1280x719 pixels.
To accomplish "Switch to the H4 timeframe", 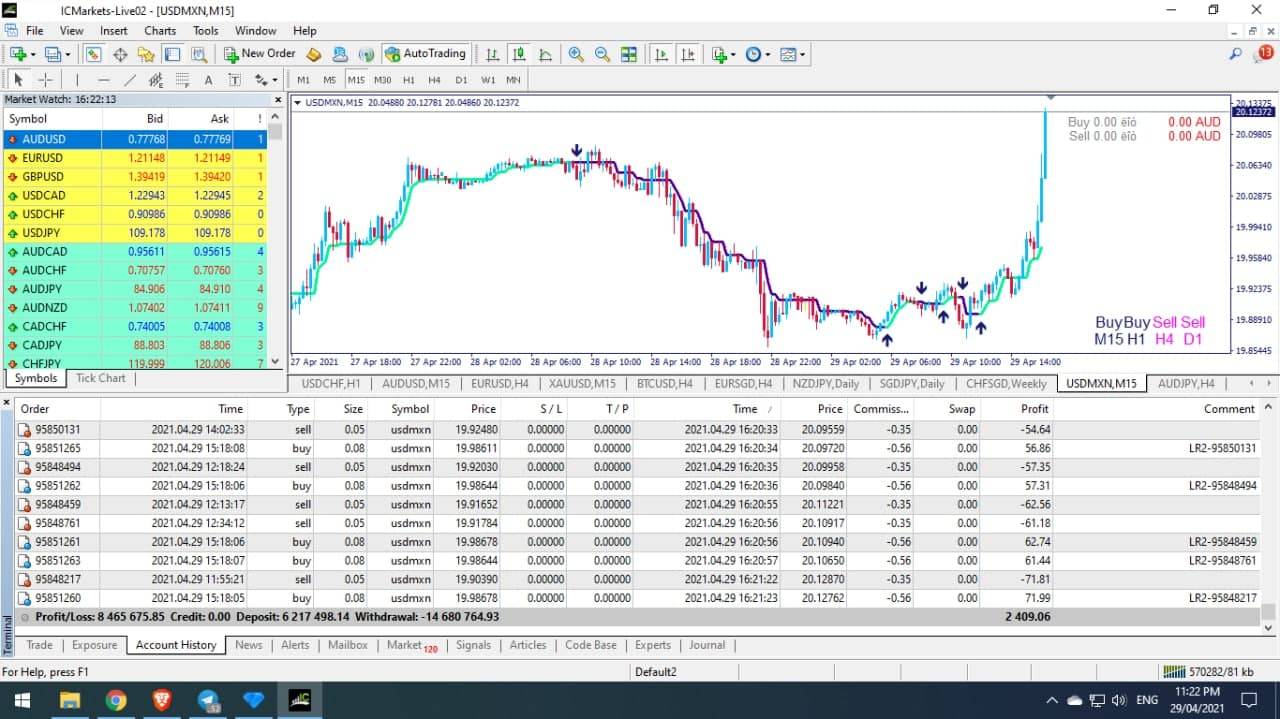I will tap(434, 80).
